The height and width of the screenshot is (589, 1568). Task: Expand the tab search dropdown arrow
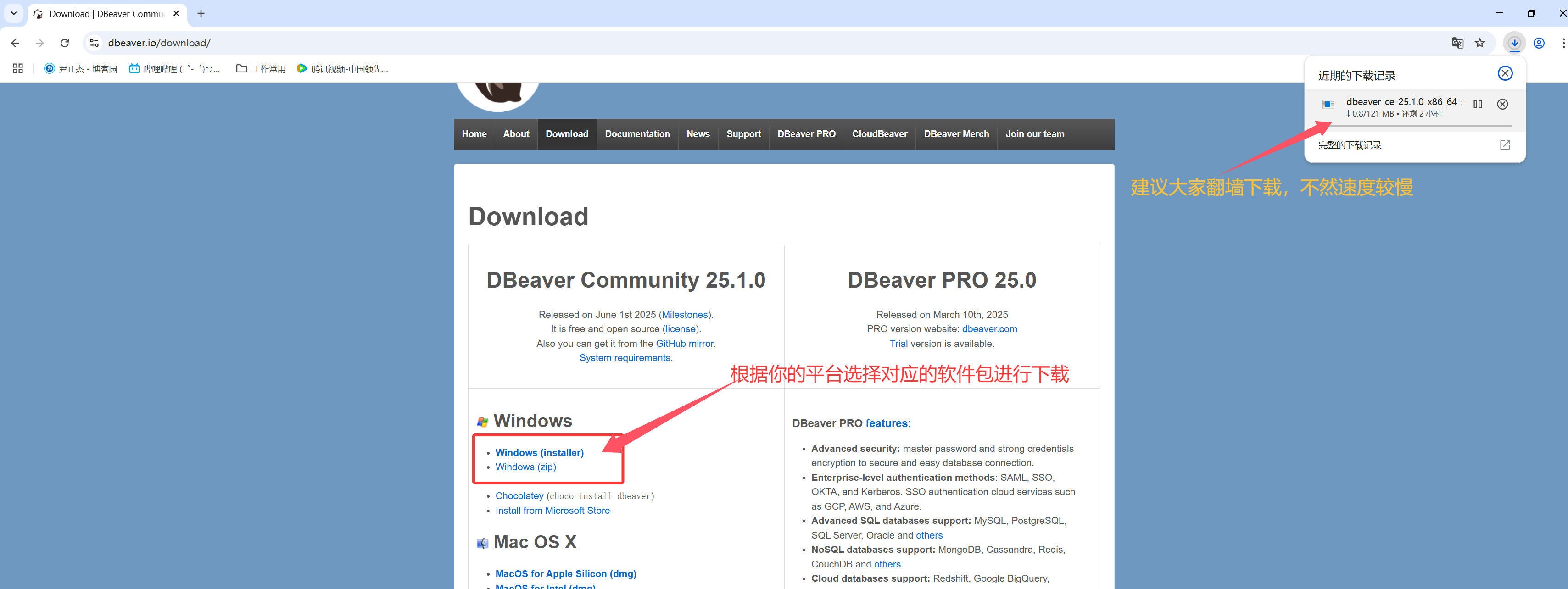(x=13, y=13)
